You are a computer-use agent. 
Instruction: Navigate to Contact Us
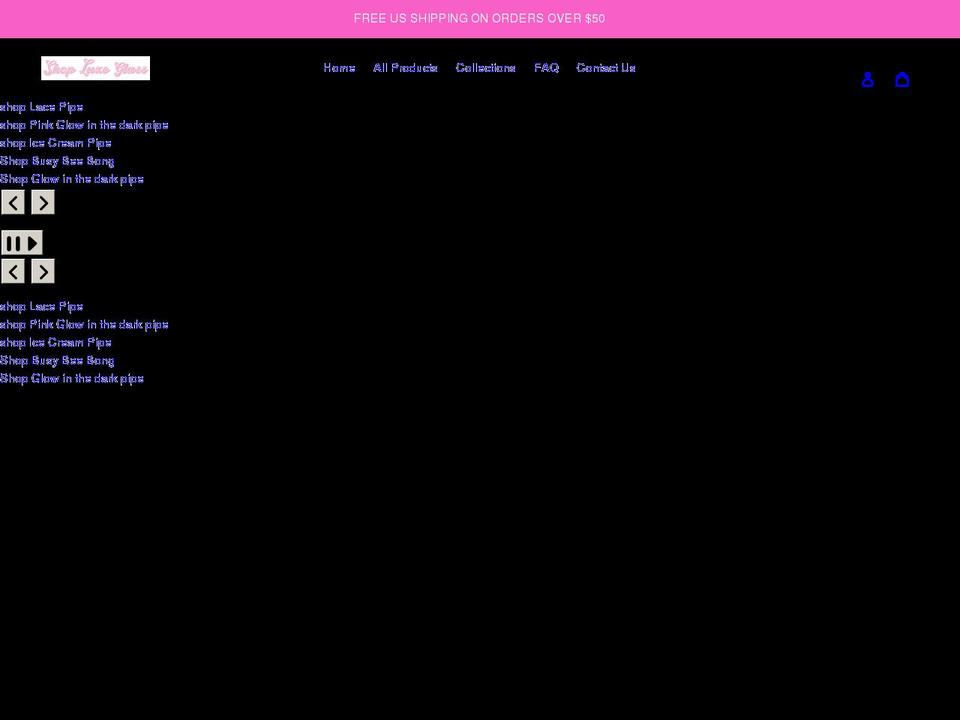pyautogui.click(x=605, y=68)
